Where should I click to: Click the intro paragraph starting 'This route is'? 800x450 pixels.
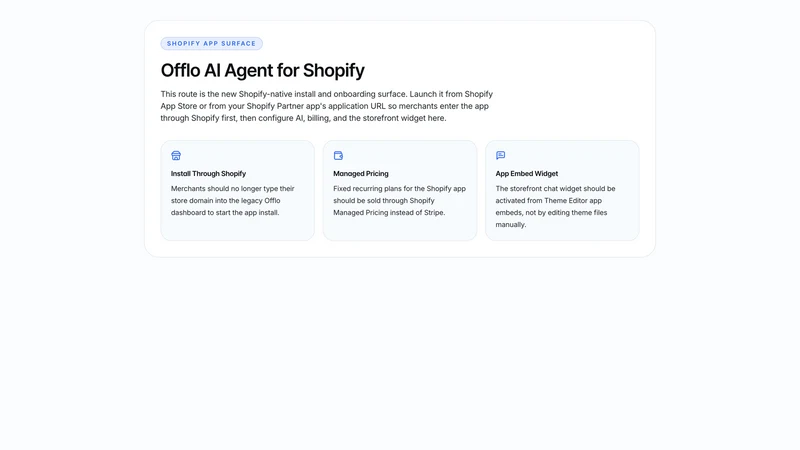pos(327,106)
